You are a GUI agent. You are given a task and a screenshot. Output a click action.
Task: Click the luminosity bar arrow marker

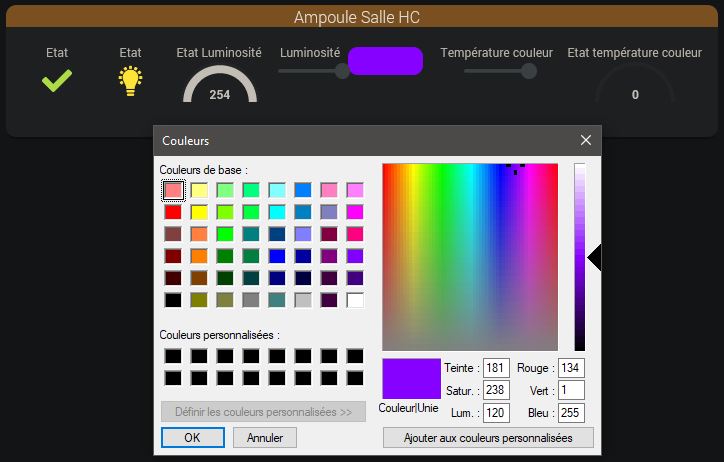click(x=594, y=258)
